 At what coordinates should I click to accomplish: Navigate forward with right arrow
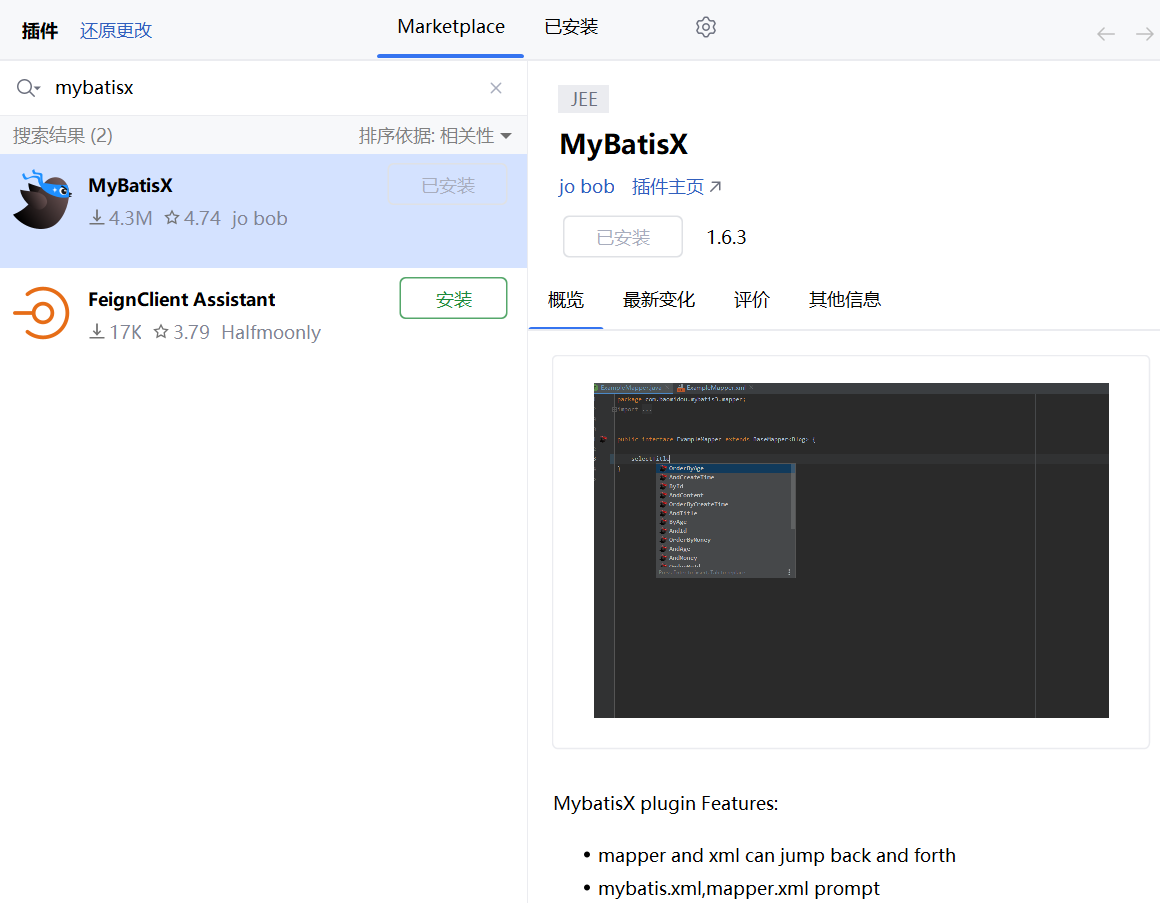coord(1144,34)
